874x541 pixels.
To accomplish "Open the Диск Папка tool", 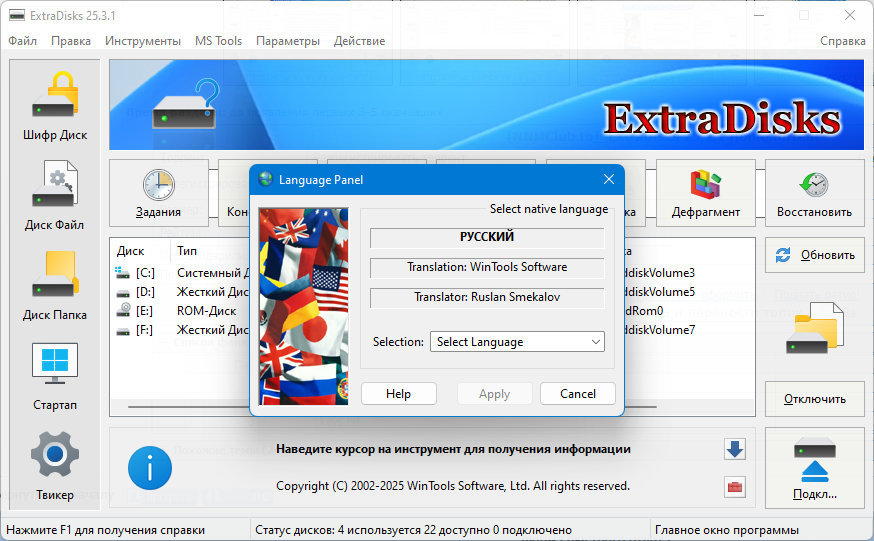I will click(x=55, y=286).
